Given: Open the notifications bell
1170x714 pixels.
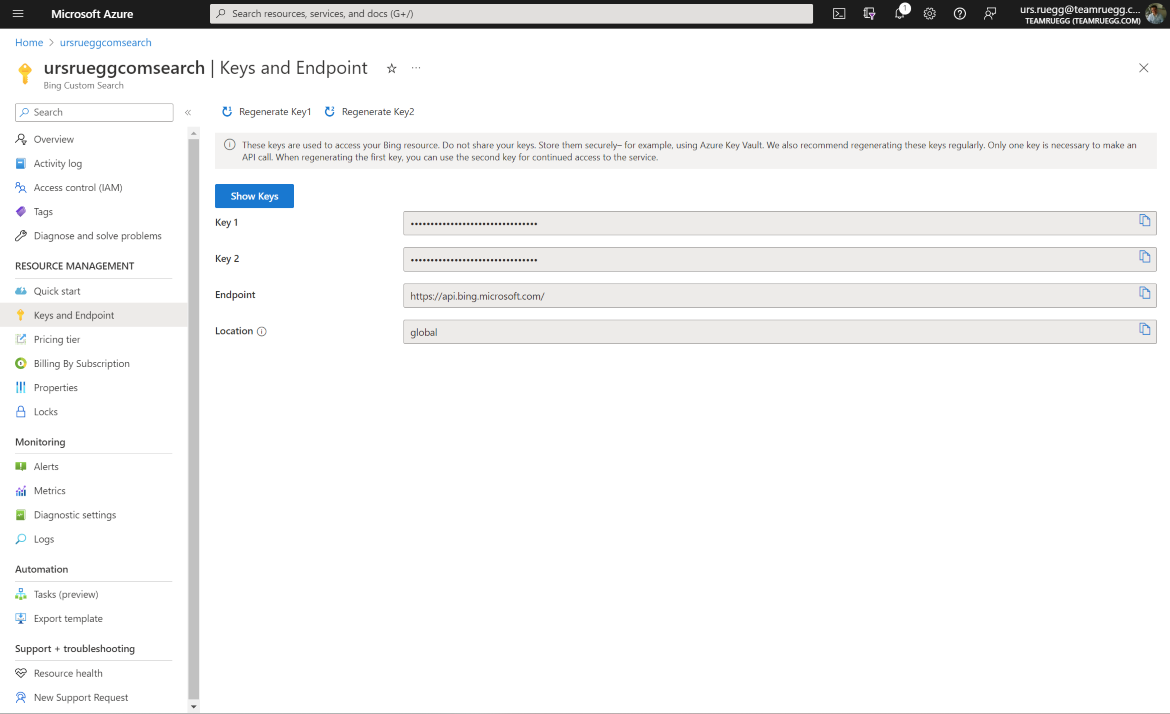Looking at the screenshot, I should click(900, 13).
